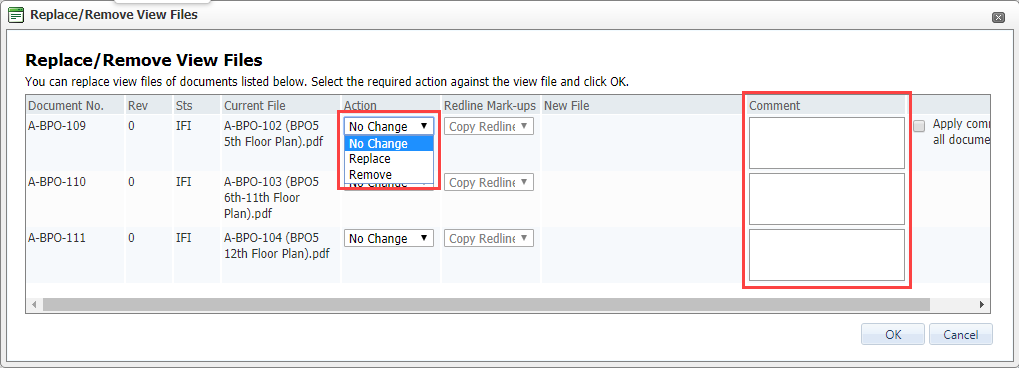Image resolution: width=1019 pixels, height=368 pixels.
Task: Open Redline Mark-ups dropdown for A-BPO-111
Action: click(x=489, y=238)
